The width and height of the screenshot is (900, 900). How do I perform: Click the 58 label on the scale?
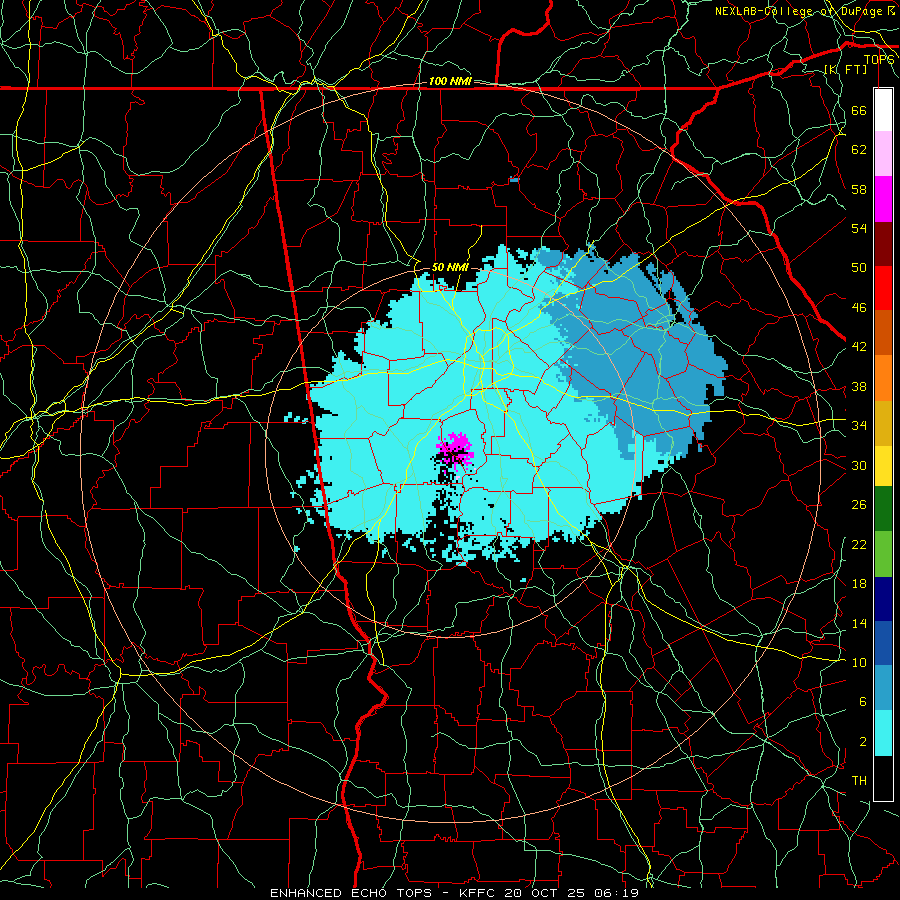pos(859,189)
